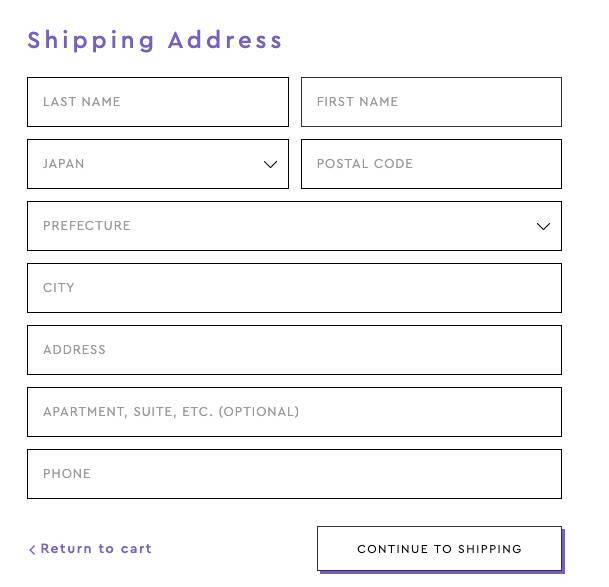Click the Prefecture dropdown chevron arrow
Viewport: 609px width, 587px height.
tap(543, 226)
